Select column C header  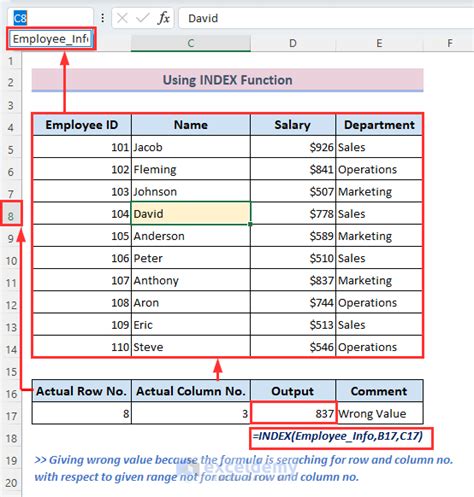click(x=191, y=43)
